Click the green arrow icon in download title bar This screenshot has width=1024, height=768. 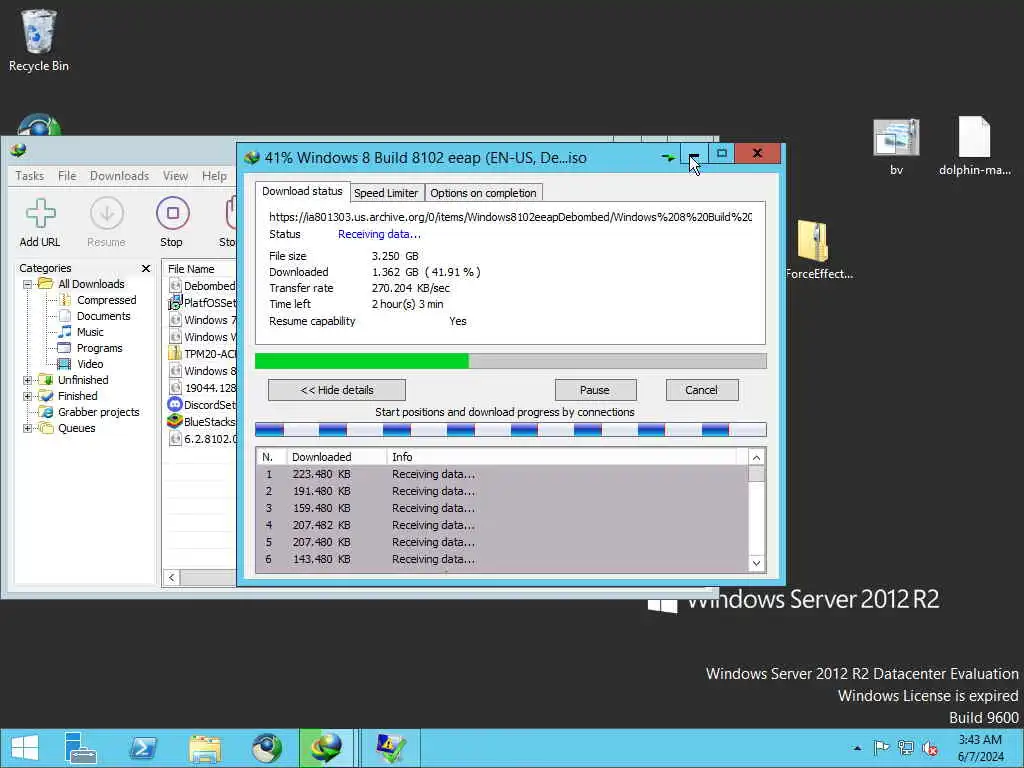668,157
